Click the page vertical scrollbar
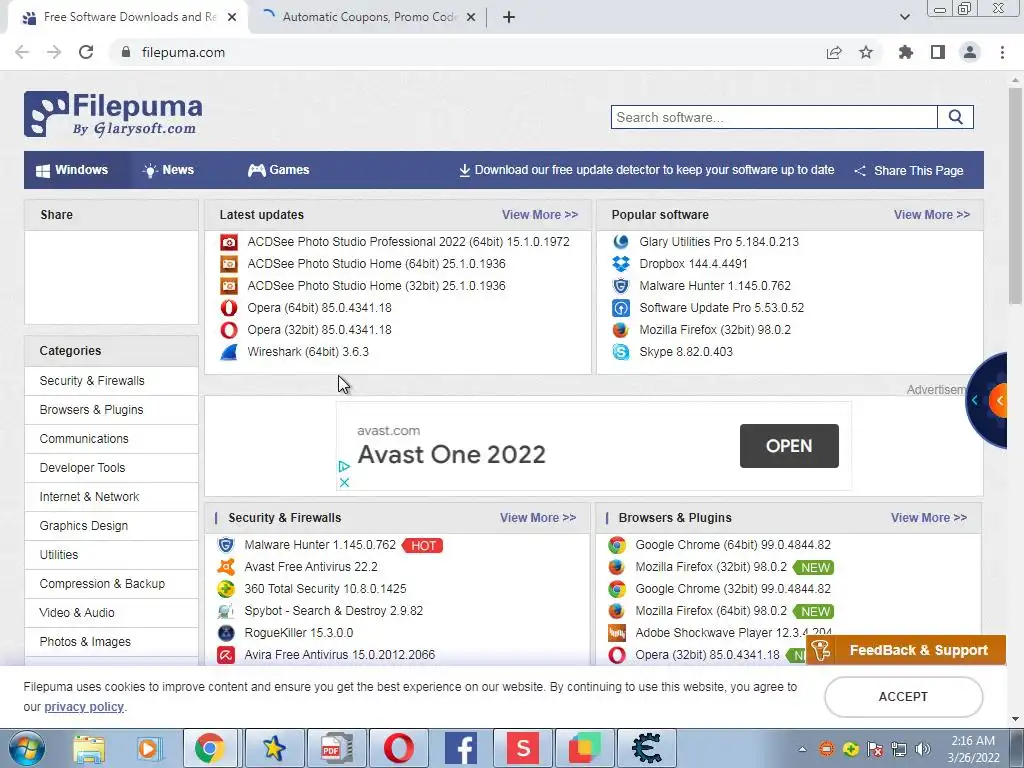Image resolution: width=1024 pixels, height=768 pixels. 1015,196
